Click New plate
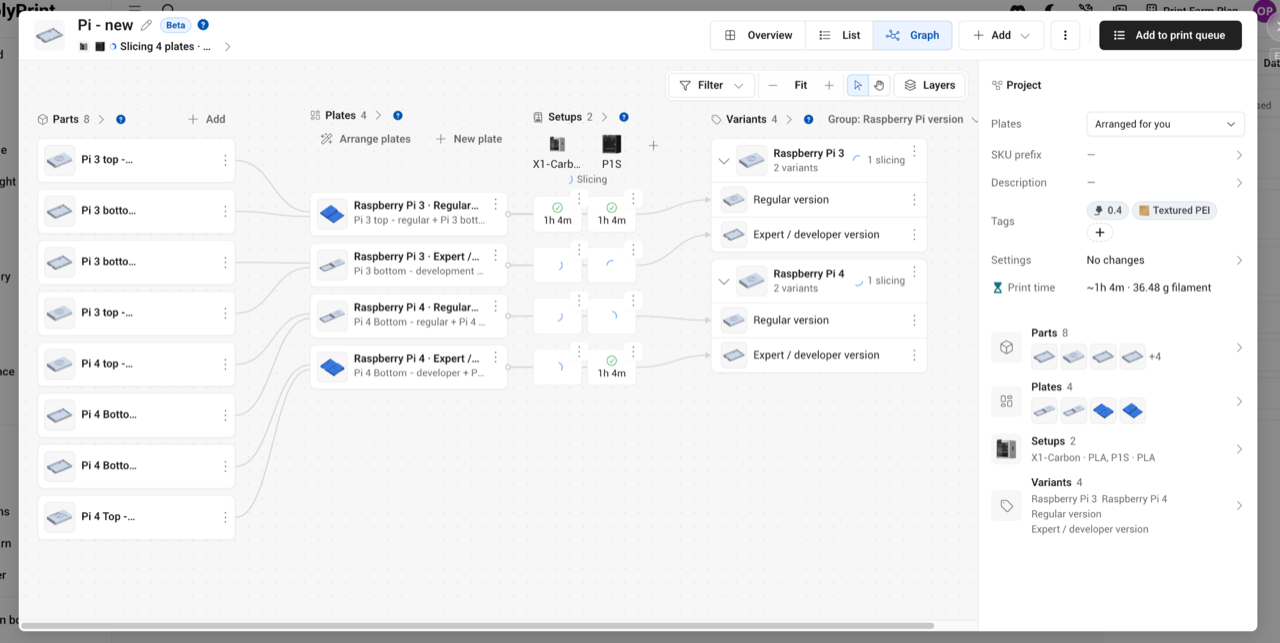This screenshot has width=1280, height=643. point(469,139)
